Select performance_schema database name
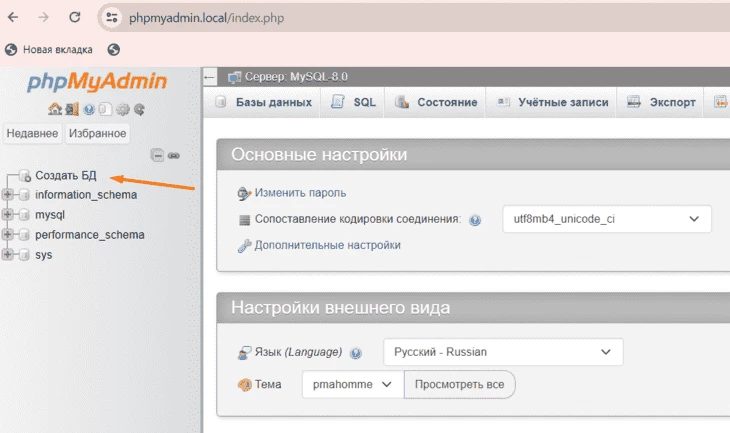 [90, 235]
